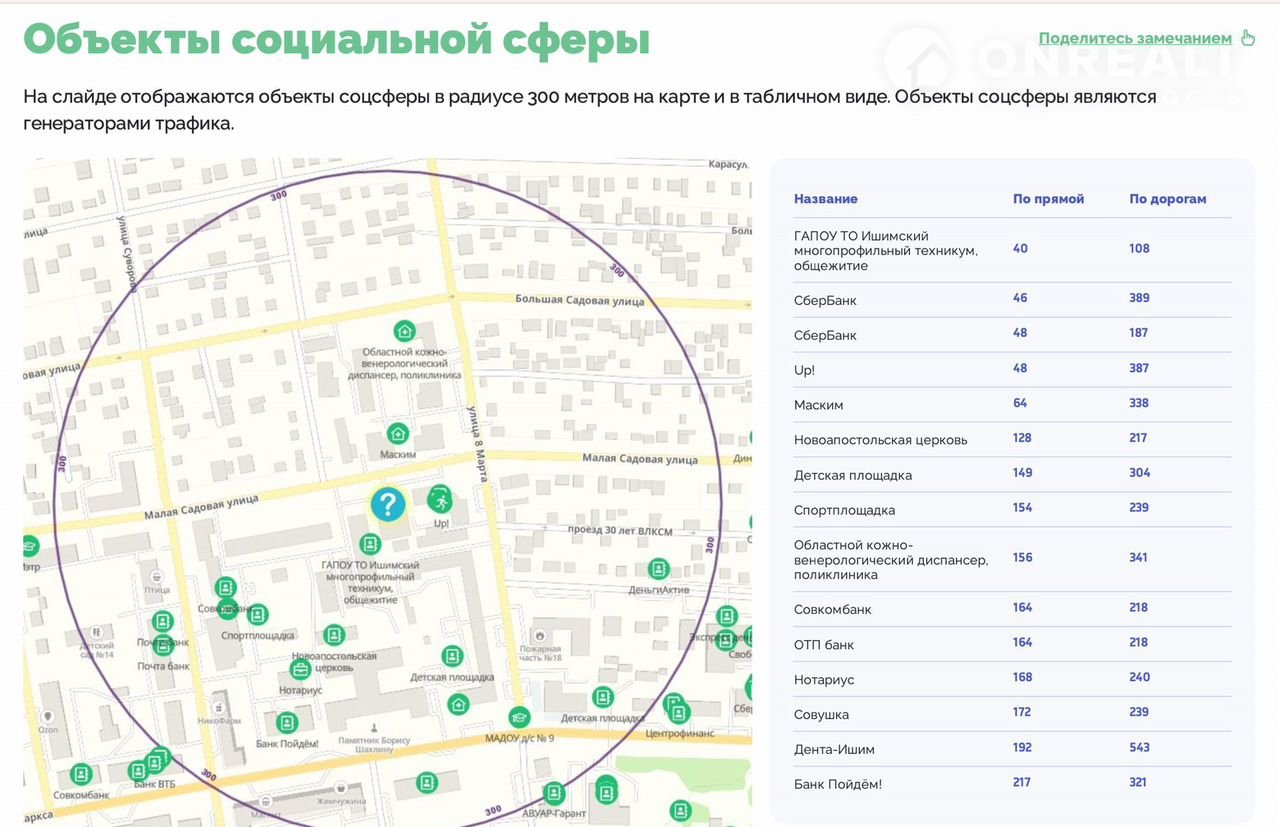Click the Совушка row in the table

point(821,714)
